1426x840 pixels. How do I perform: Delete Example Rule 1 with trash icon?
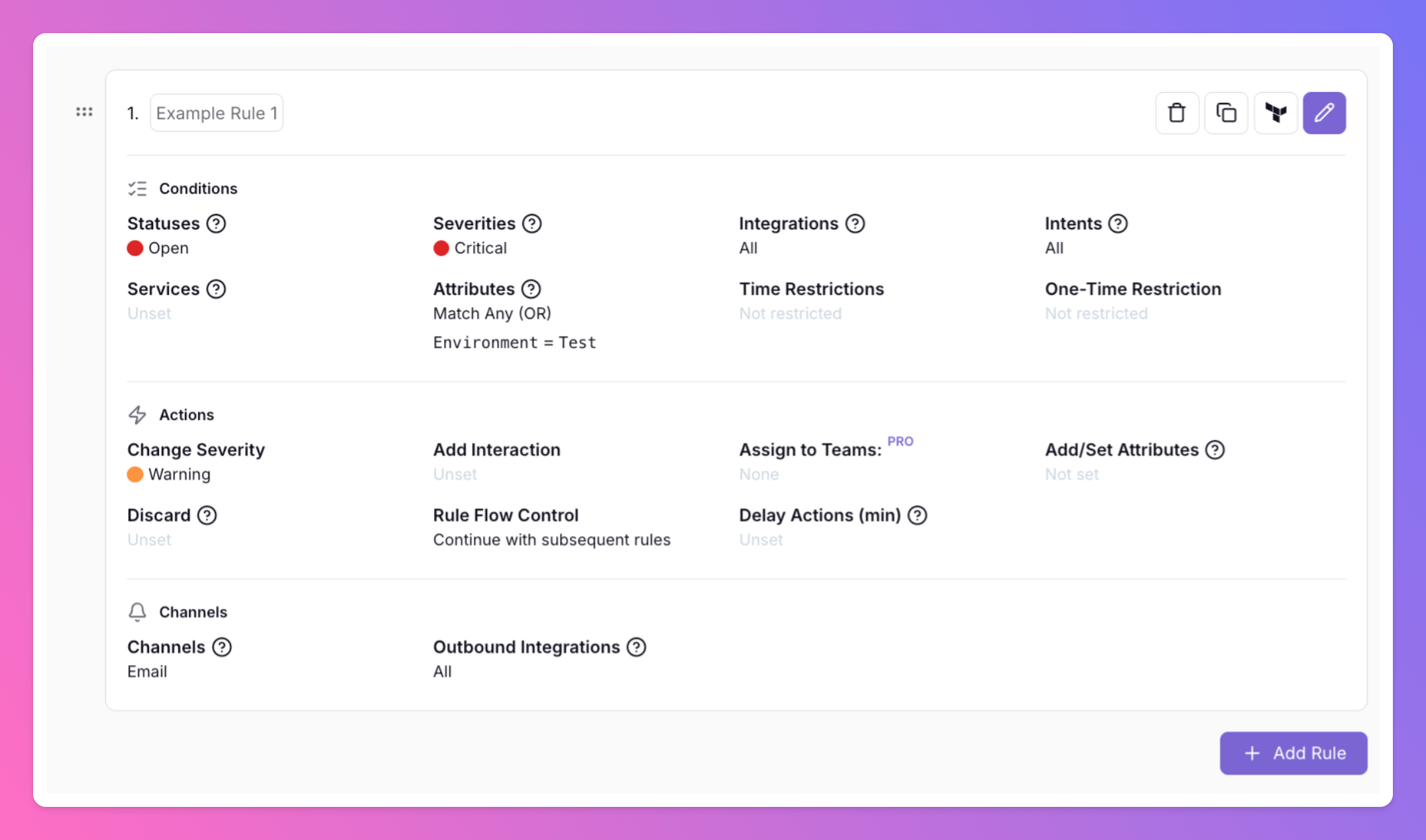click(1177, 113)
